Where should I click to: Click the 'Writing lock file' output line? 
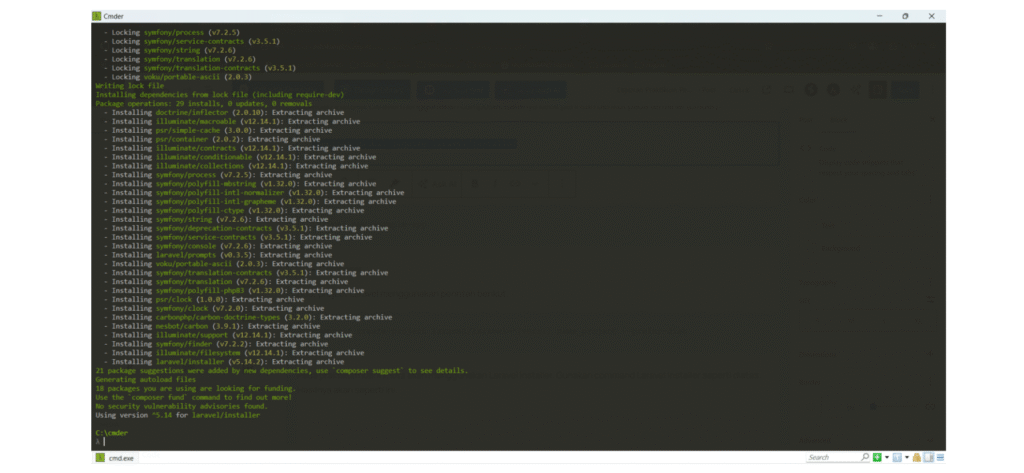(x=129, y=85)
